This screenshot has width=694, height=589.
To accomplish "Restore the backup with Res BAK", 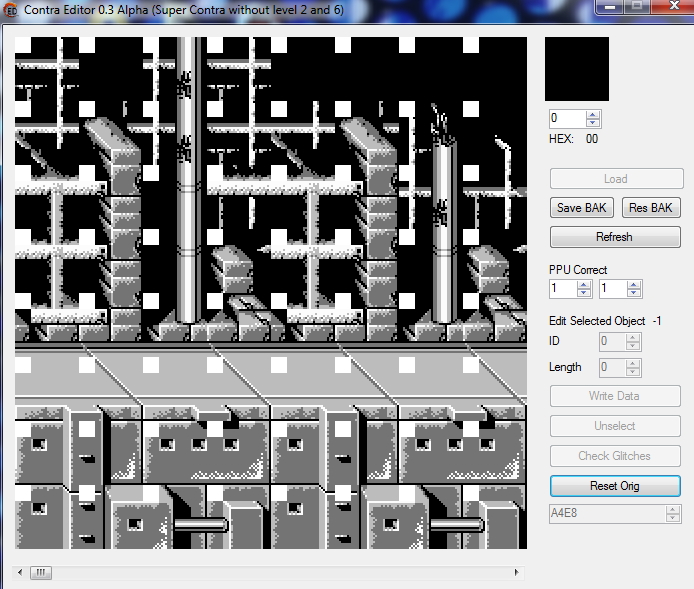I will click(651, 208).
